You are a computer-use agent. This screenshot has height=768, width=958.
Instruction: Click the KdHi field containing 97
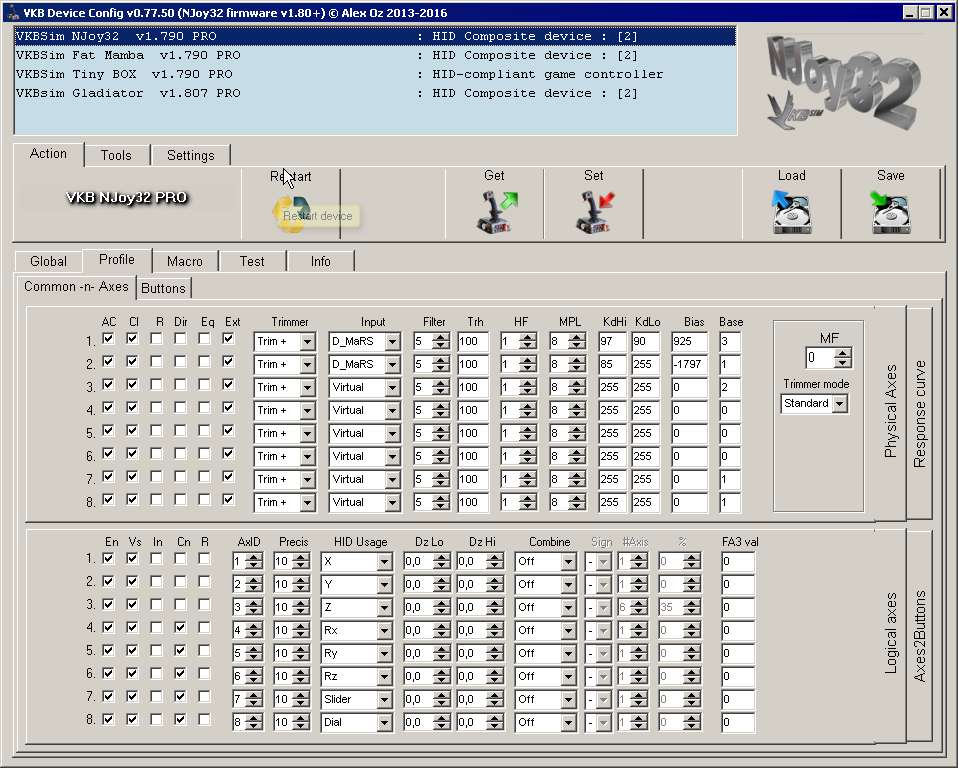point(612,342)
